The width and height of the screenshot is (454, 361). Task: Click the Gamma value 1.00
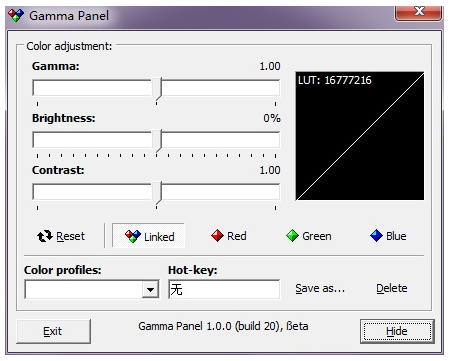click(270, 66)
